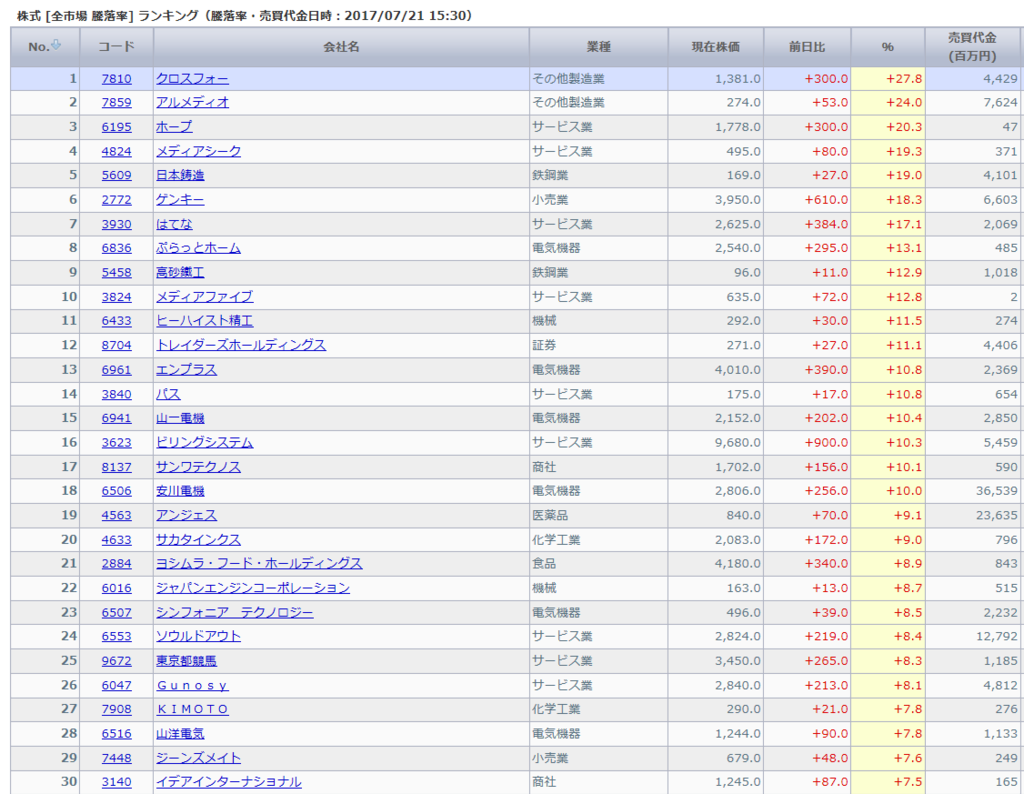Open the ゲンキー company link

(180, 200)
